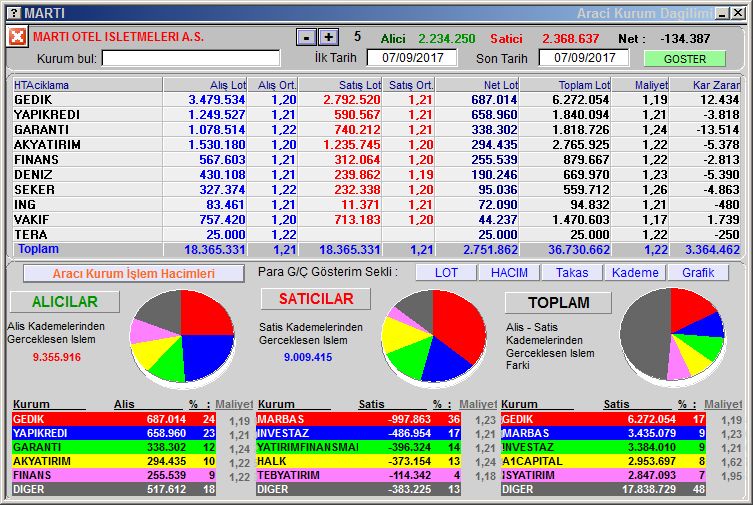Click red GEDIK row in buyers list
The image size is (753, 505).
(x=114, y=419)
